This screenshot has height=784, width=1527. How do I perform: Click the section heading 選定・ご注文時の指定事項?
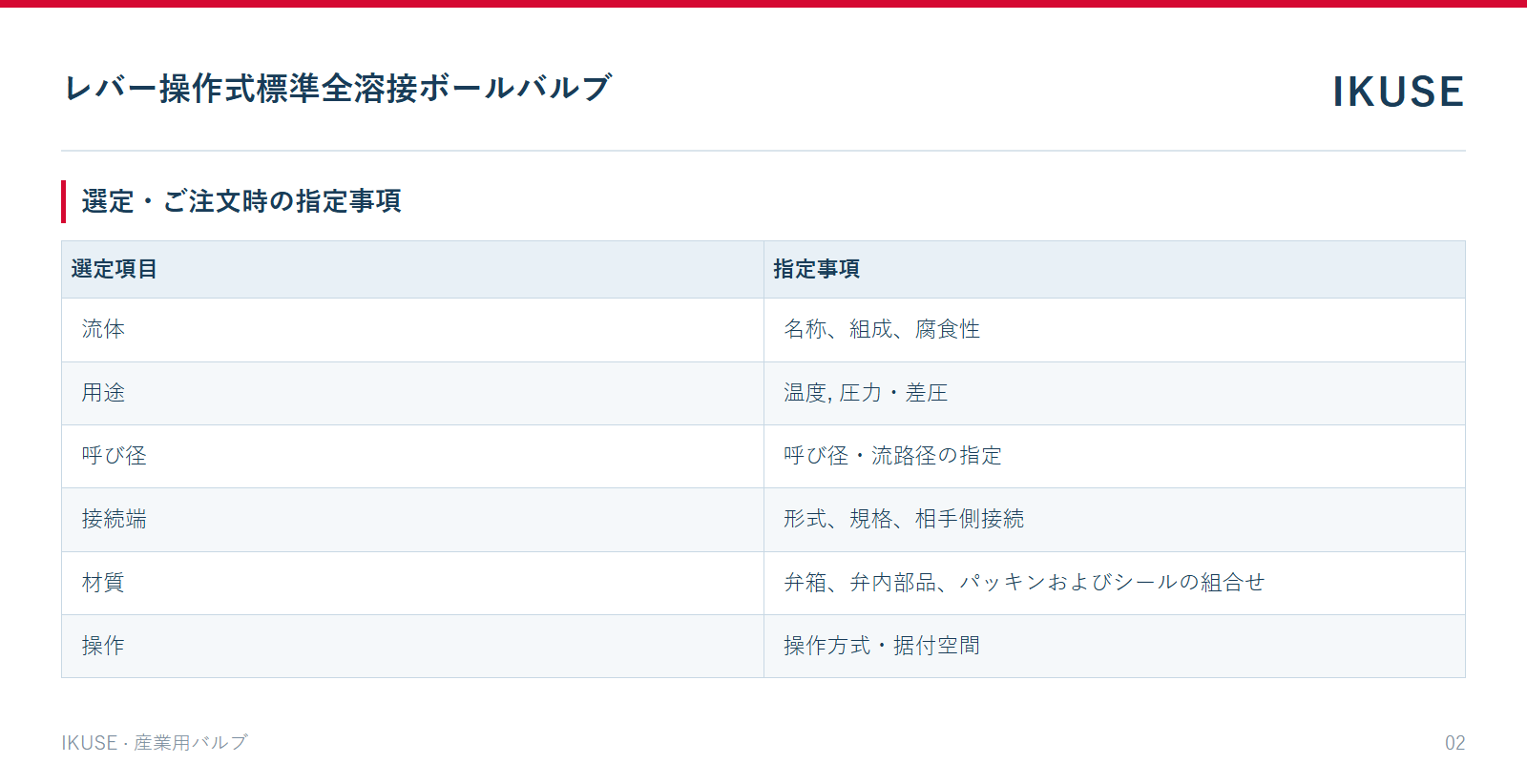(241, 201)
